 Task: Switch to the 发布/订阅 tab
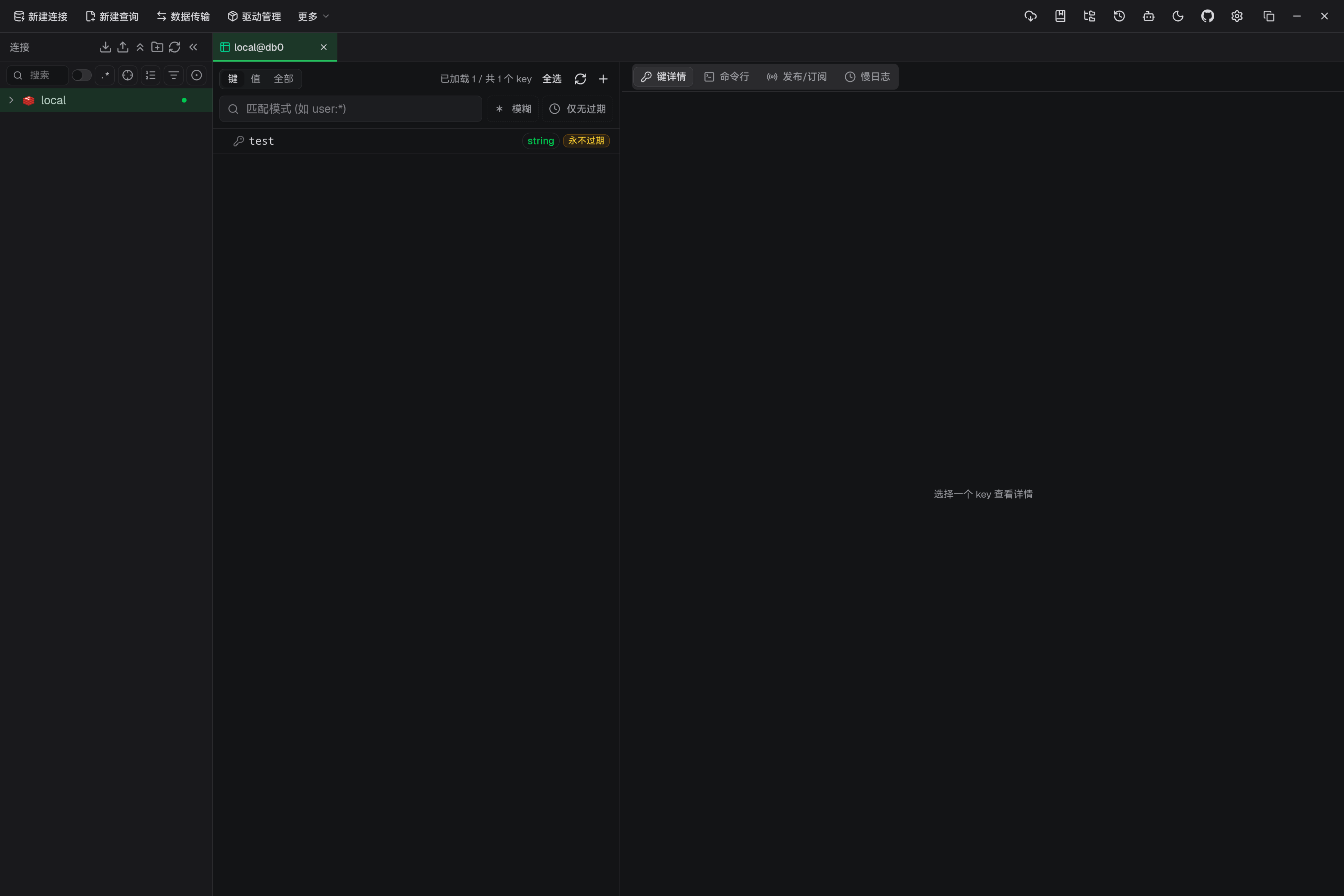pyautogui.click(x=797, y=77)
